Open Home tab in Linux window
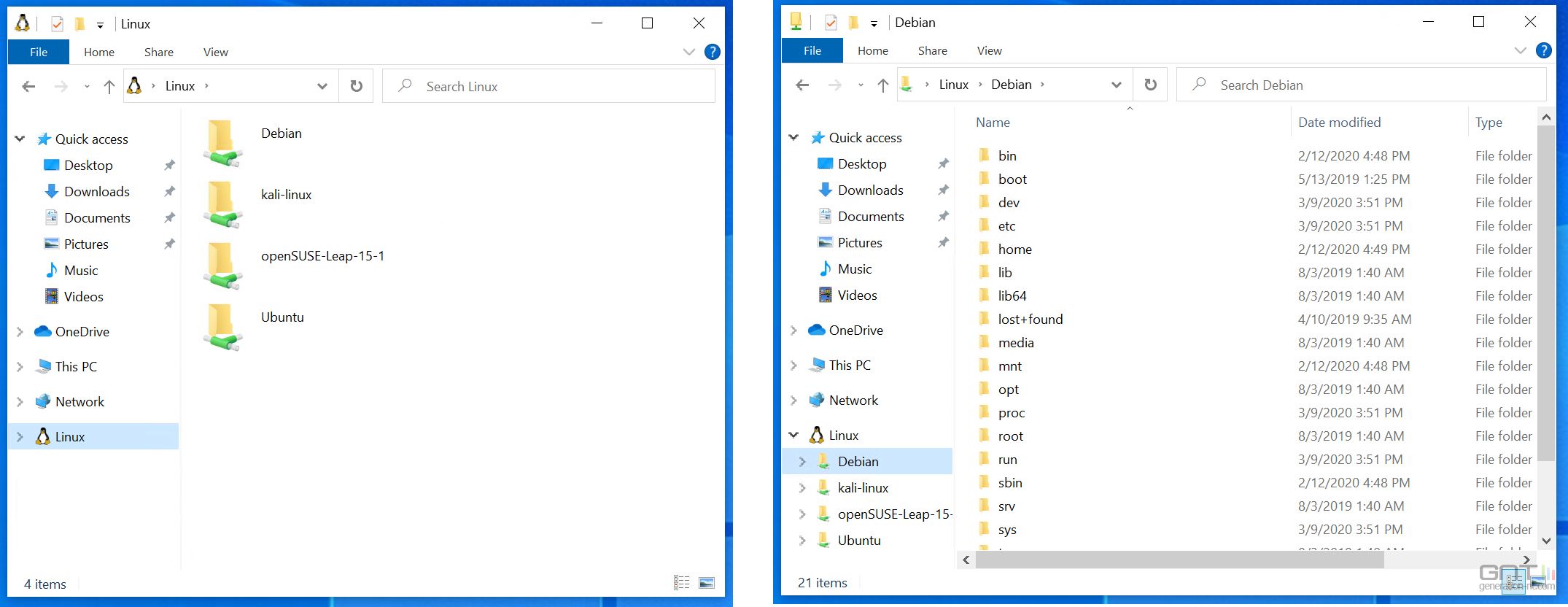This screenshot has height=607, width=1568. click(x=99, y=52)
